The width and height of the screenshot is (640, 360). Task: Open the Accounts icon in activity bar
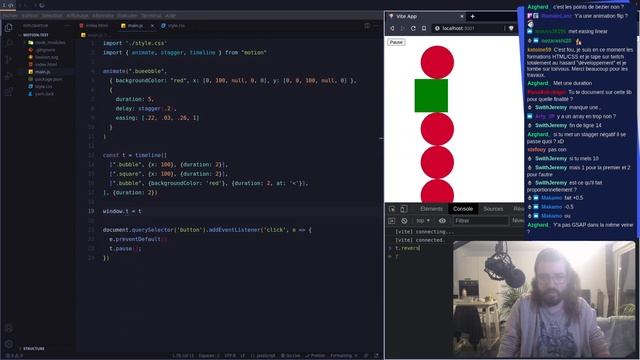tap(9, 328)
